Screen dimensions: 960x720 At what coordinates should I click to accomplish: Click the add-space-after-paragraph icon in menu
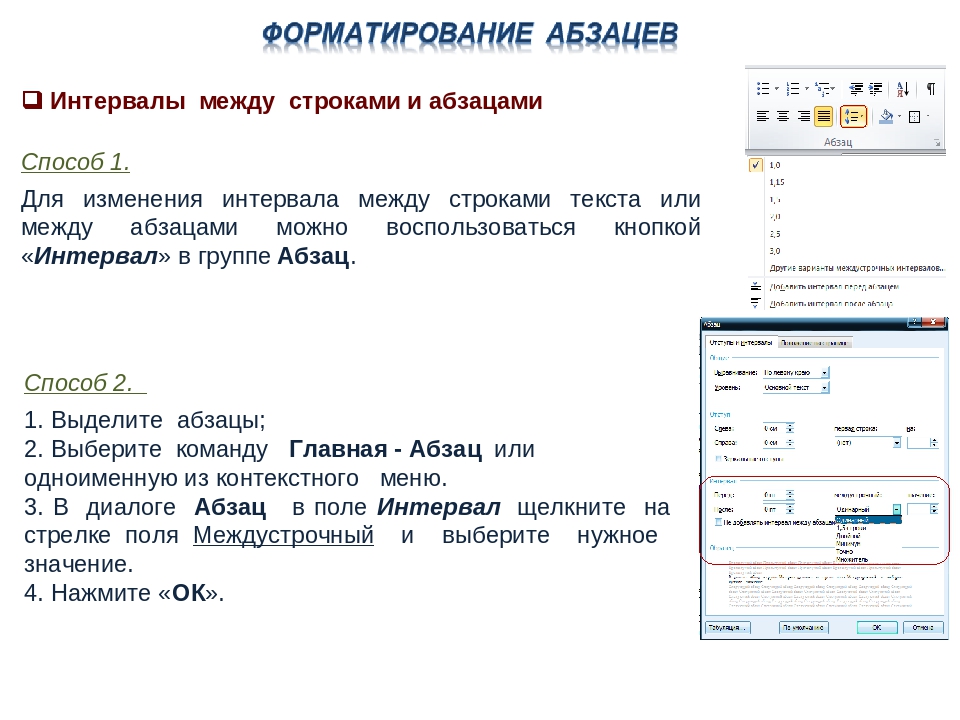(756, 302)
